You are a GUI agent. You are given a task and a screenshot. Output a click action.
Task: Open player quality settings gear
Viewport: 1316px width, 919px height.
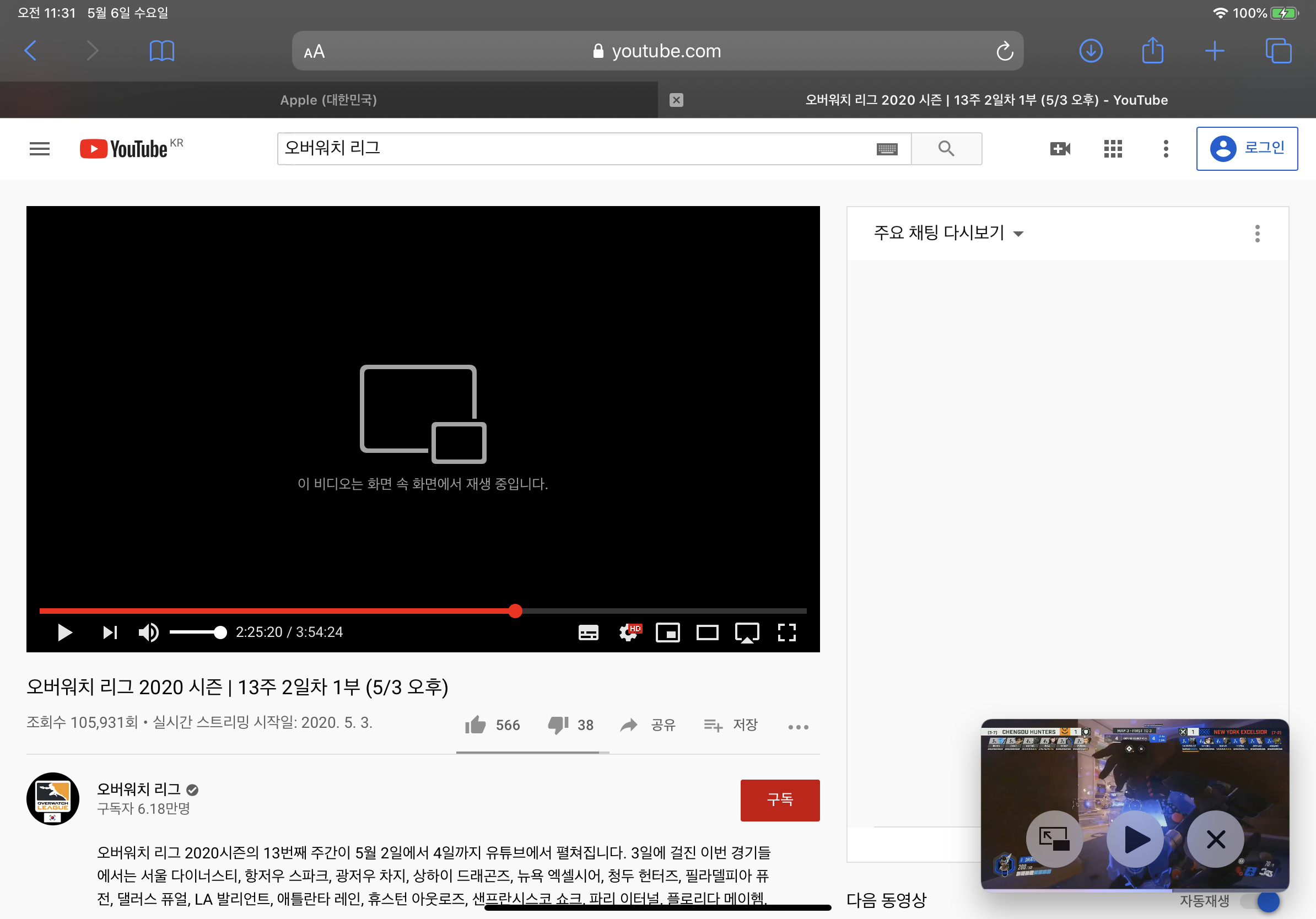[629, 633]
